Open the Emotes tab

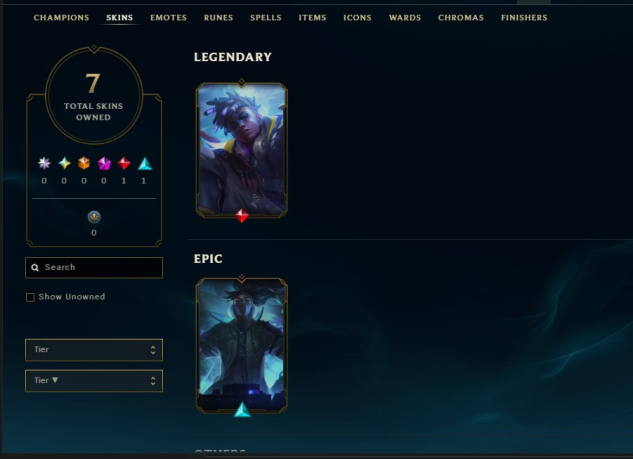click(x=168, y=18)
